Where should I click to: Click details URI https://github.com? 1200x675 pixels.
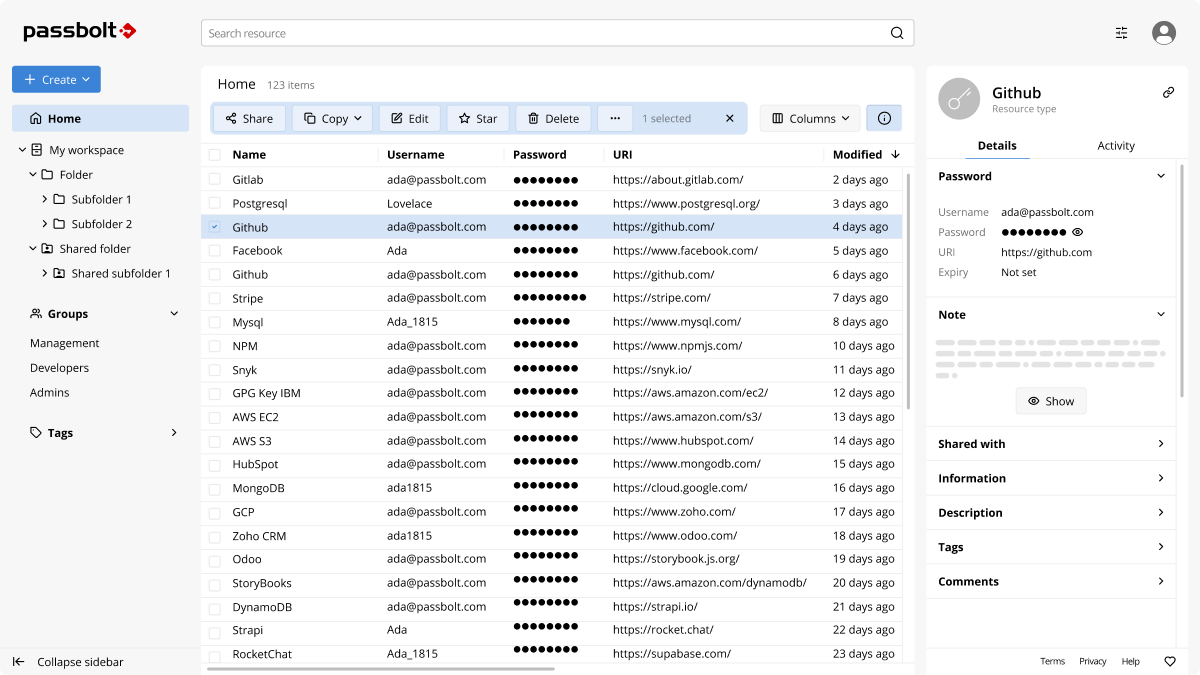pos(1046,252)
